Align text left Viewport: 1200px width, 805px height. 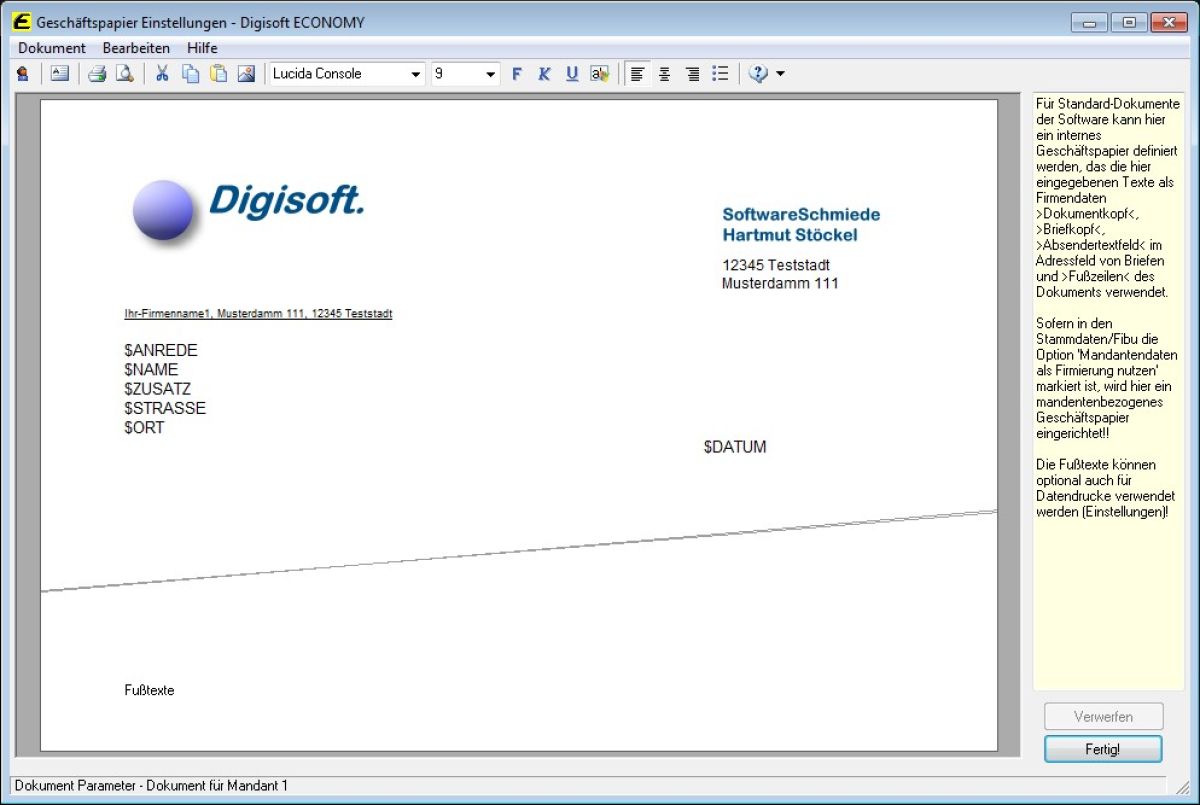(637, 74)
